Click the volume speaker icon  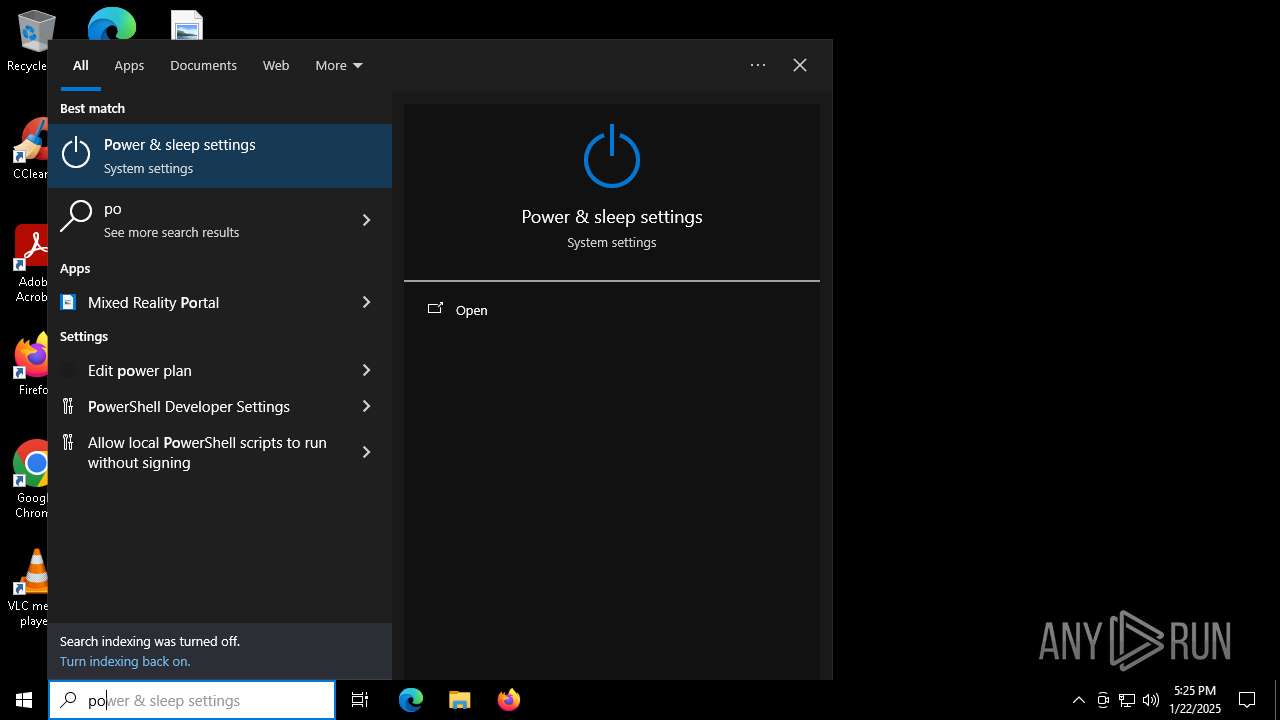tap(1151, 700)
